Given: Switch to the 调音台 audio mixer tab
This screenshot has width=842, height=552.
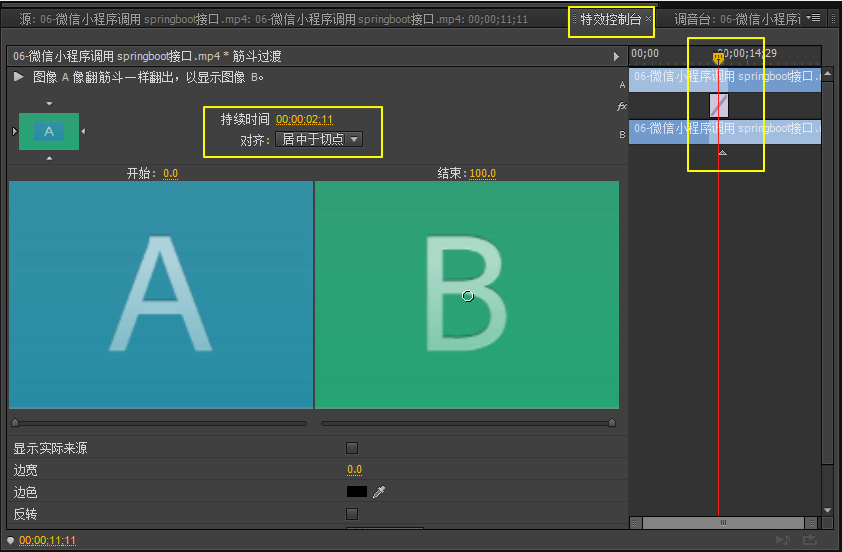Looking at the screenshot, I should [737, 20].
